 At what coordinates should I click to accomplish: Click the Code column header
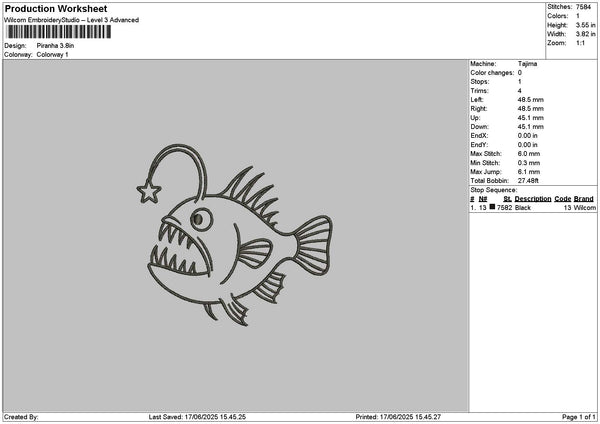tap(562, 199)
